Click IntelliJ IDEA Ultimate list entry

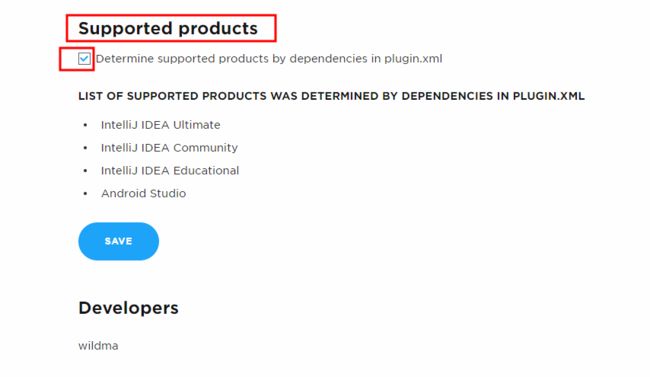coord(161,125)
